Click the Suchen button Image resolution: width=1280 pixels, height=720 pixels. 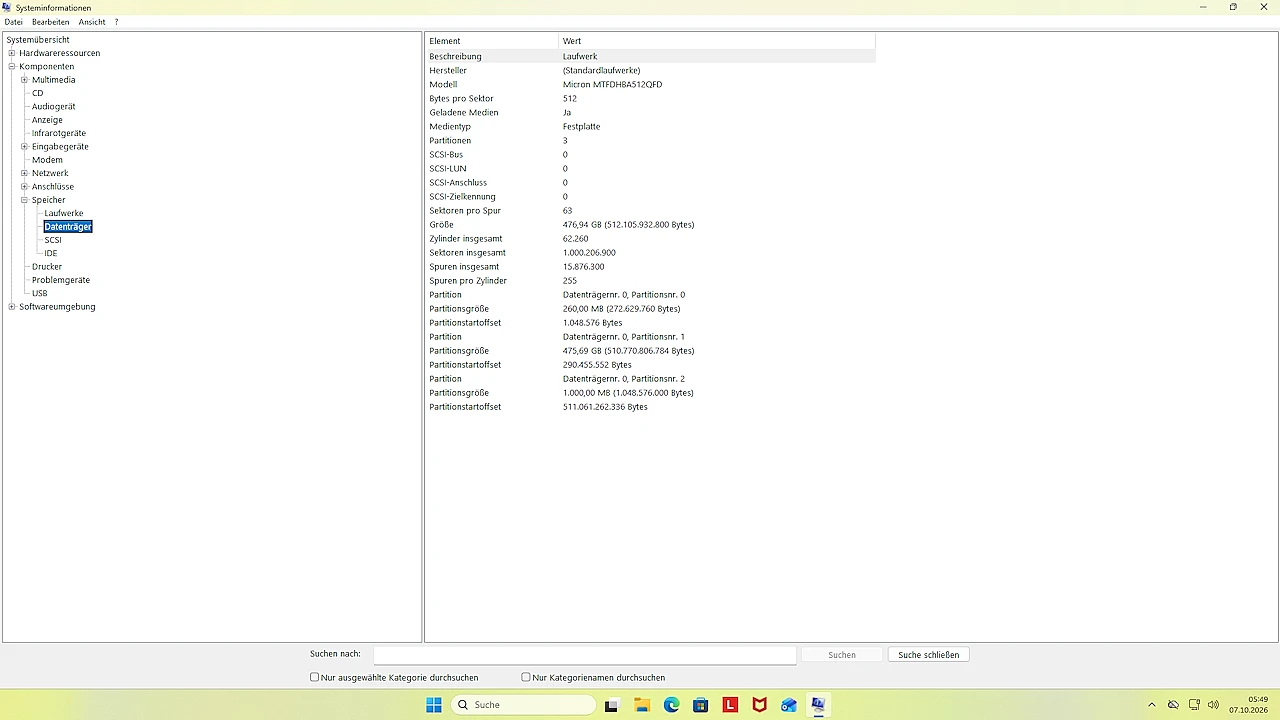pos(842,655)
